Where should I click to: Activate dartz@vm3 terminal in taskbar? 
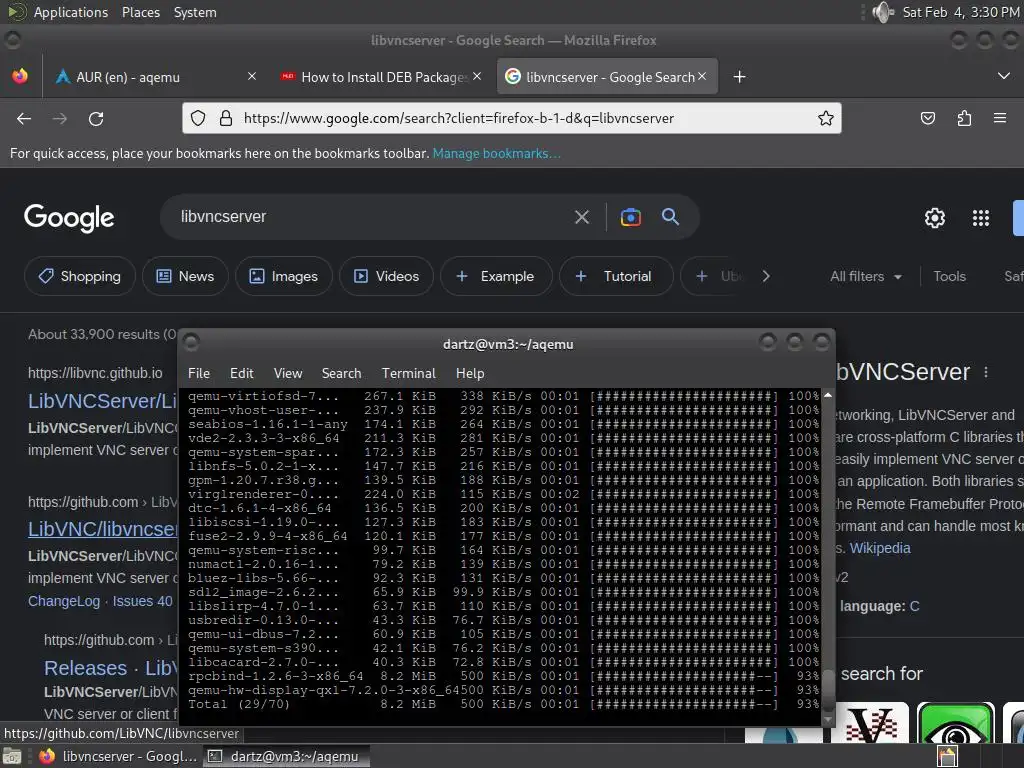(x=286, y=756)
